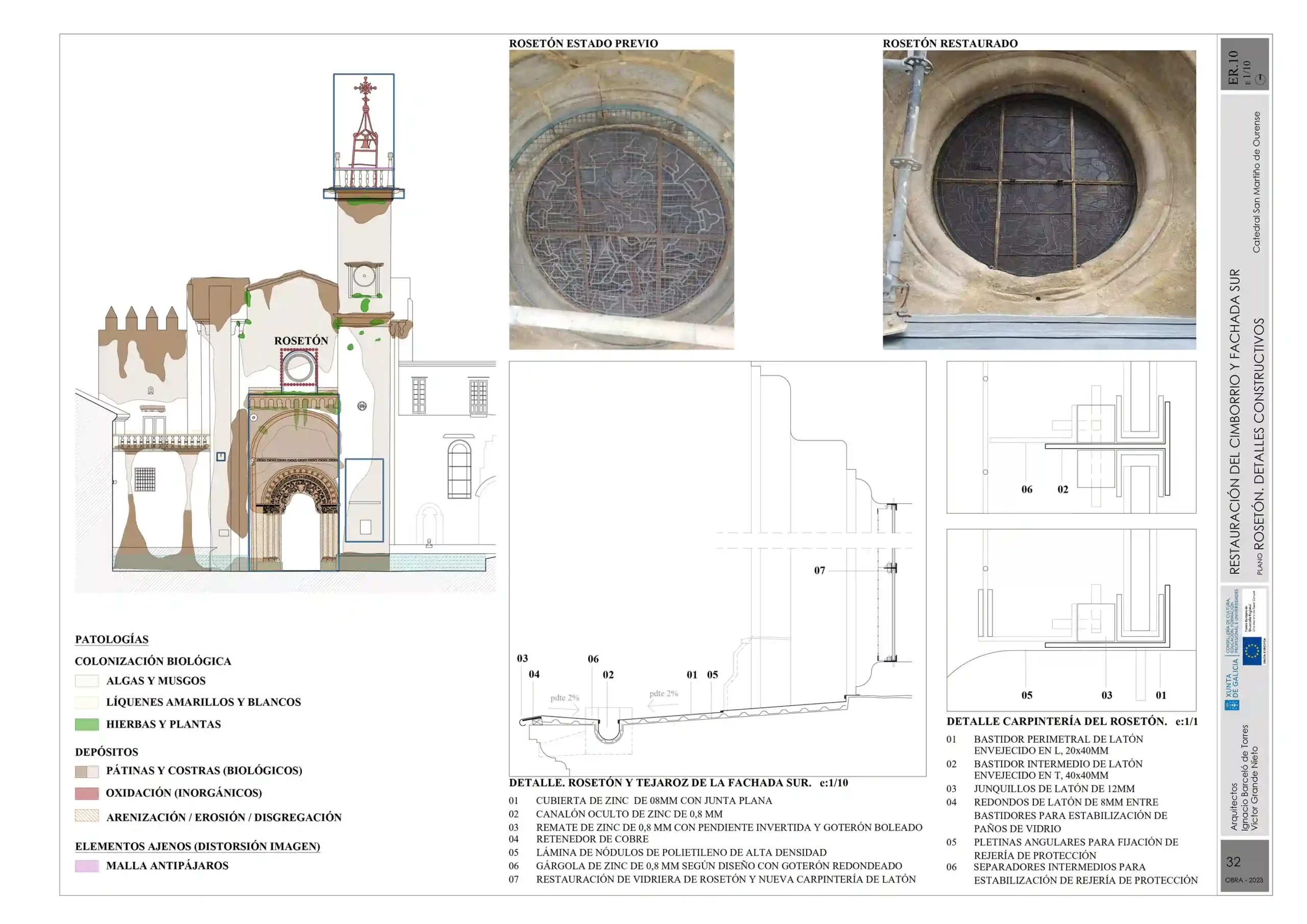Click callout 07 in the section detail
The height and width of the screenshot is (924, 1307).
(x=819, y=570)
